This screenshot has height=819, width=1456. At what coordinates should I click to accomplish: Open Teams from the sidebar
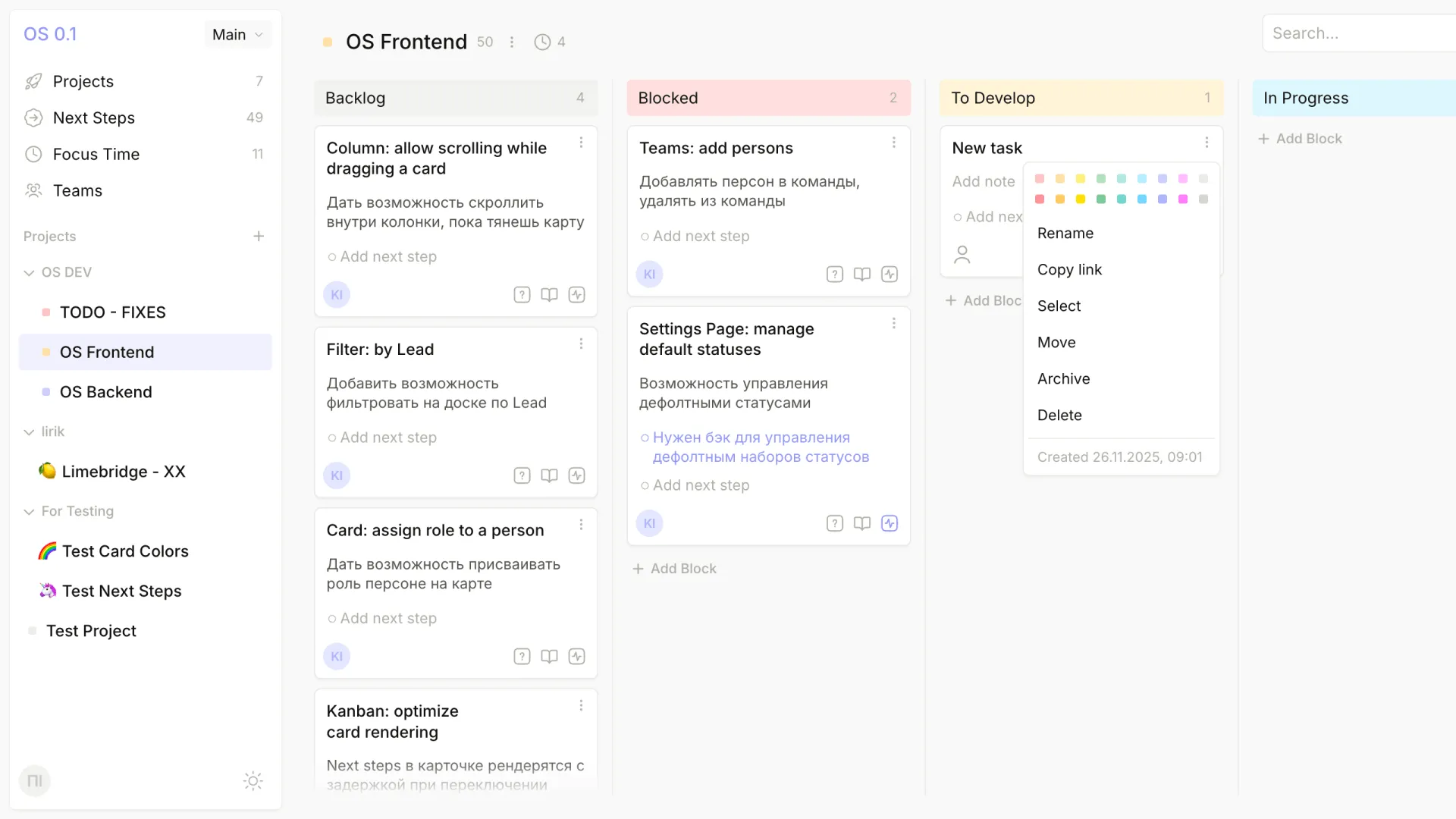click(x=77, y=190)
